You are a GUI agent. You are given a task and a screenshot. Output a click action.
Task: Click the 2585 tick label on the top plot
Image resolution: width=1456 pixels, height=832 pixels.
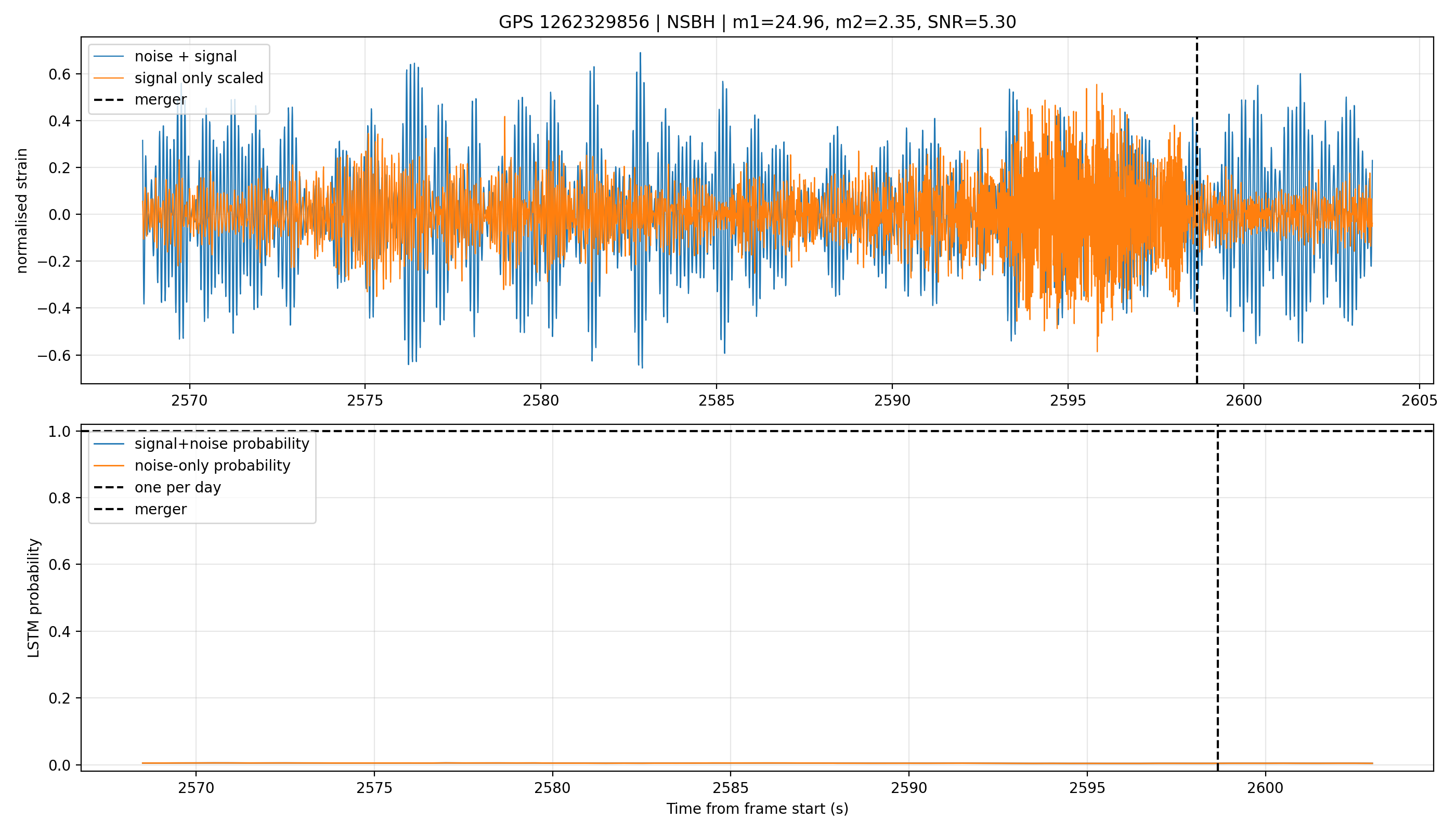pyautogui.click(x=716, y=400)
